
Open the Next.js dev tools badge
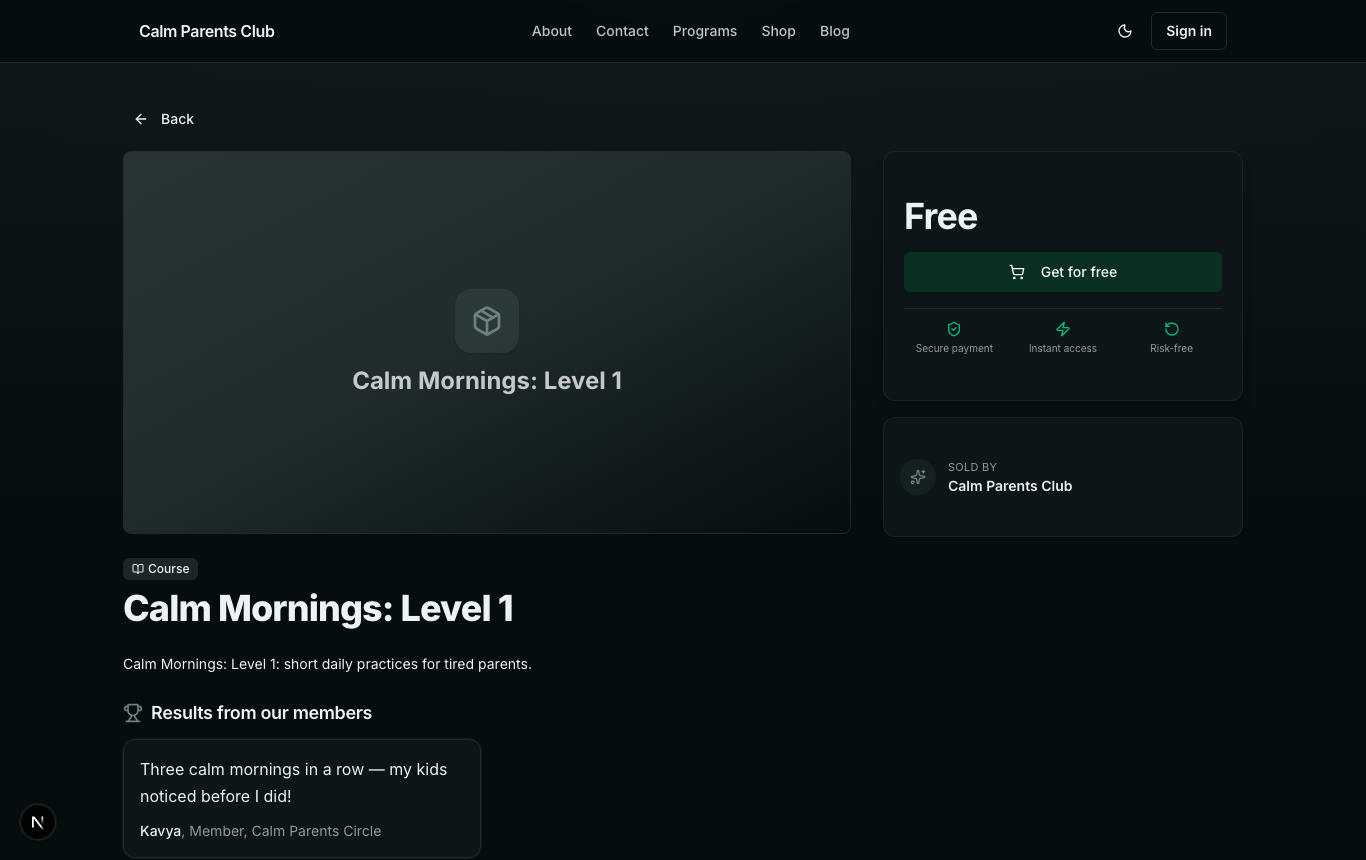coord(38,822)
